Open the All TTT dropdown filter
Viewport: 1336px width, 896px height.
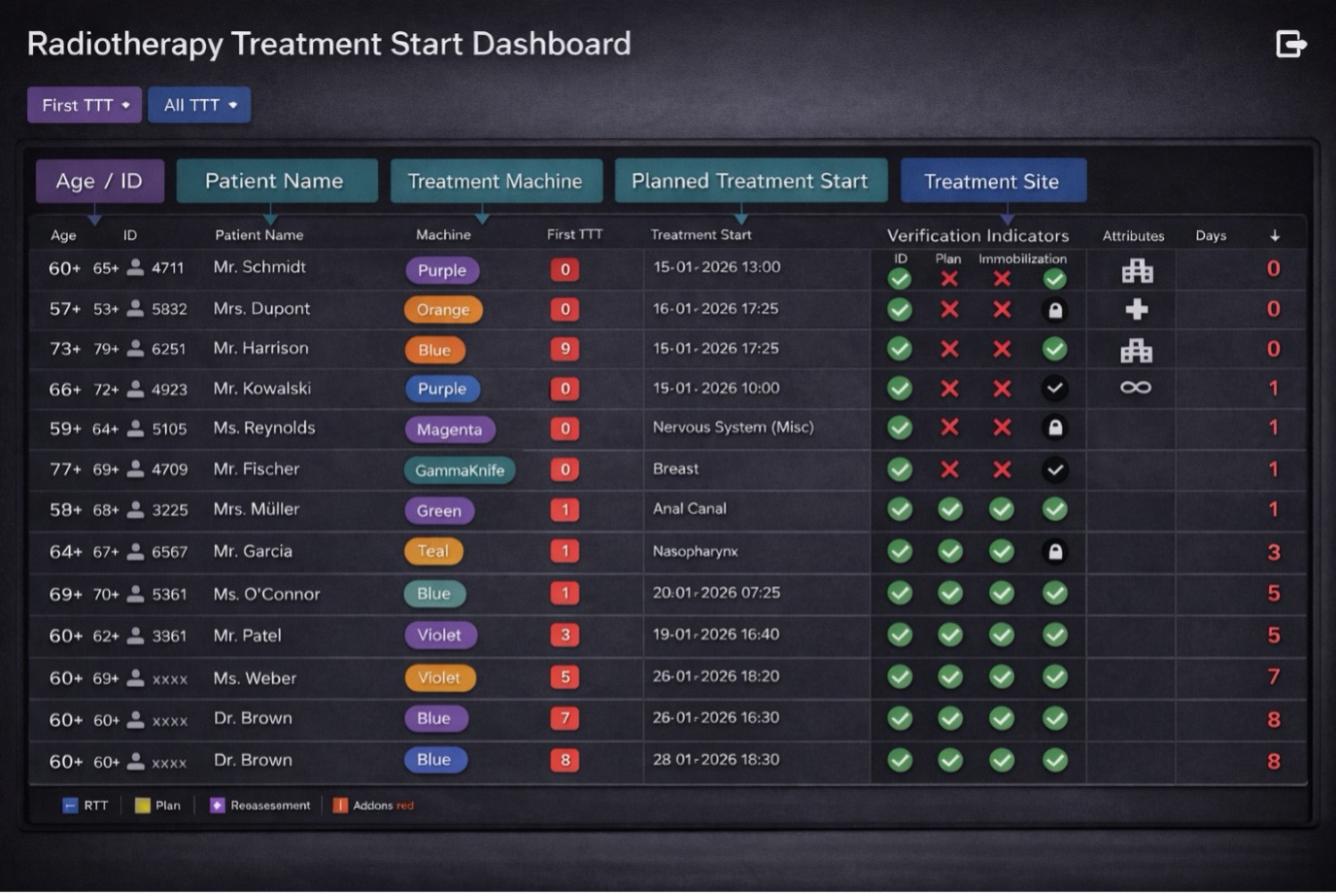point(199,105)
